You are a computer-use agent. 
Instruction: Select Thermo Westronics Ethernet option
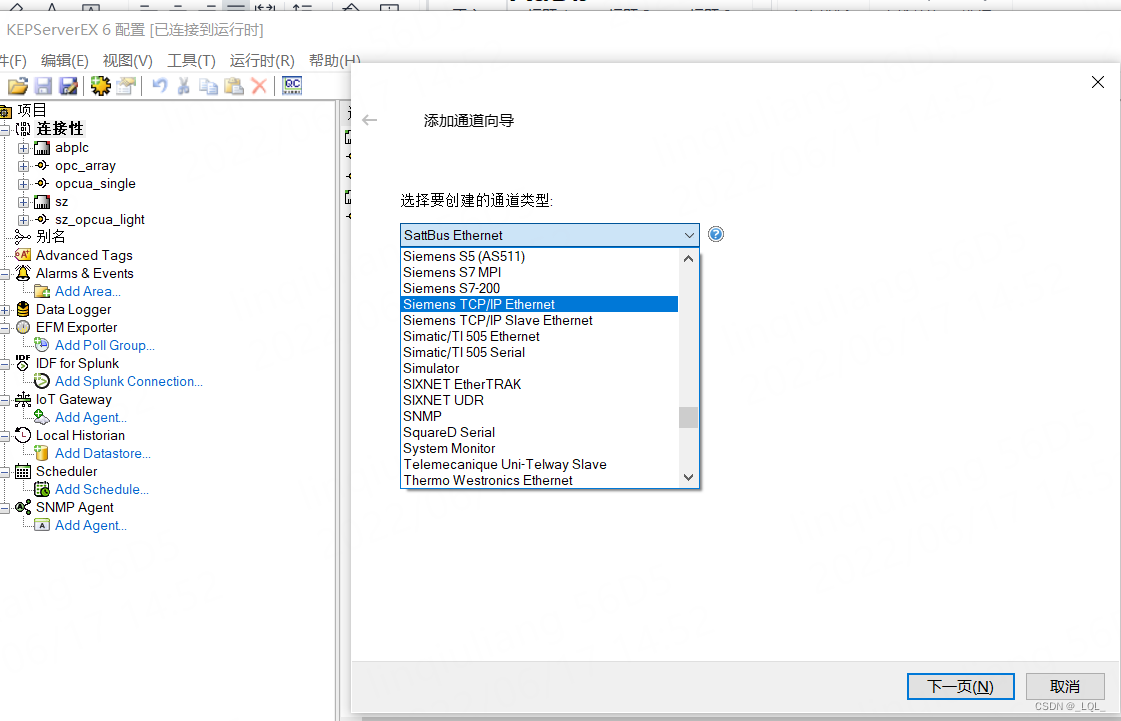(540, 481)
